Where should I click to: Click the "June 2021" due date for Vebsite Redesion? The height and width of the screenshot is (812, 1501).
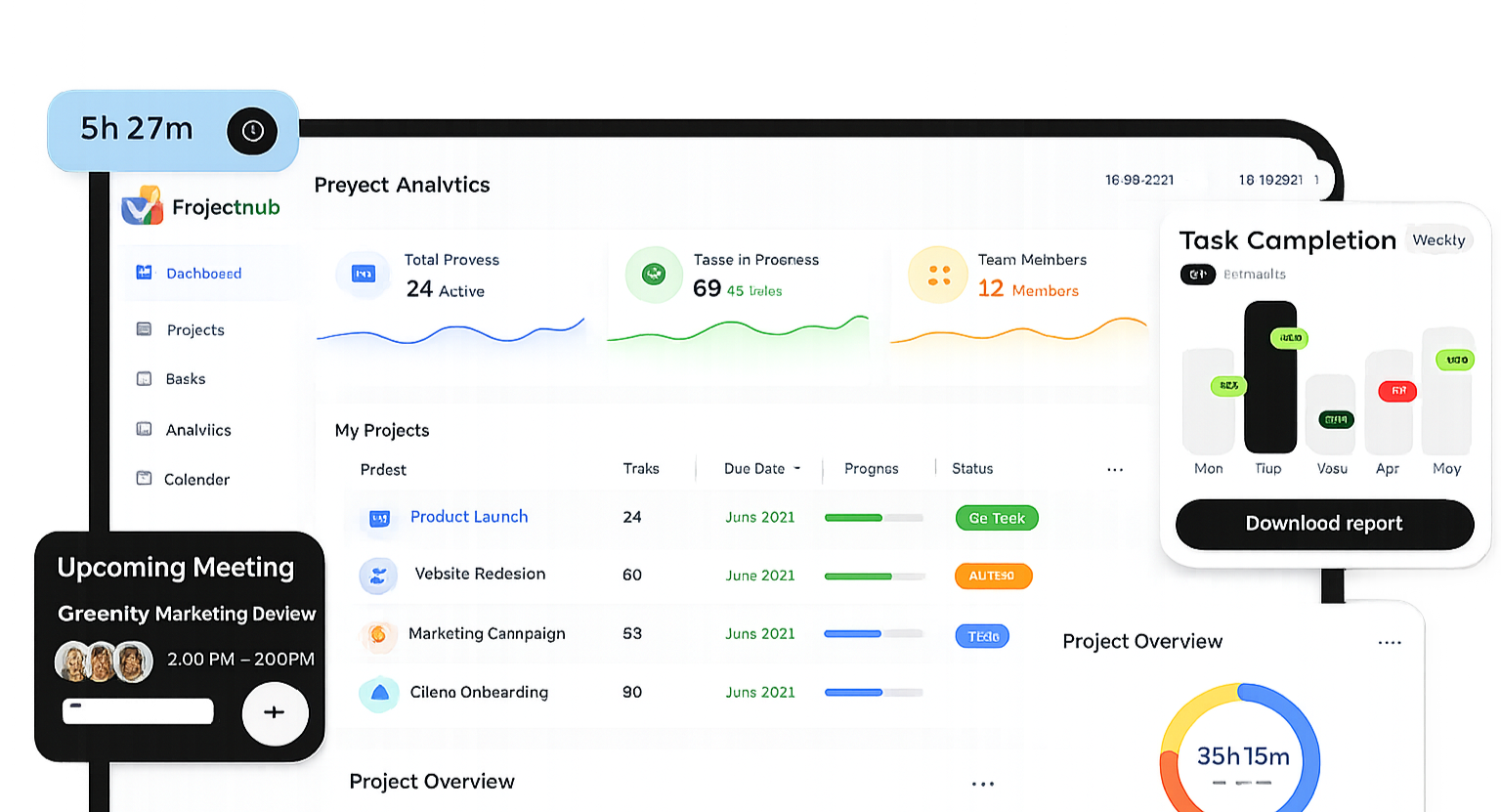pyautogui.click(x=760, y=576)
